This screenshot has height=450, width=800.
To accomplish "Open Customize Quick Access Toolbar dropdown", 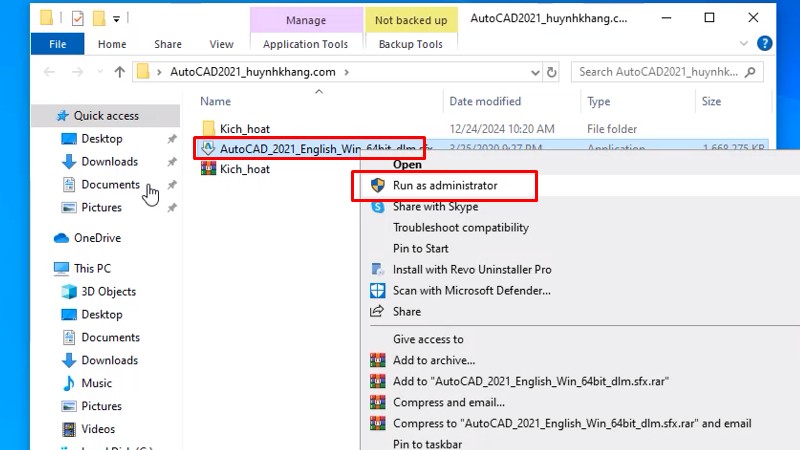I will [118, 18].
